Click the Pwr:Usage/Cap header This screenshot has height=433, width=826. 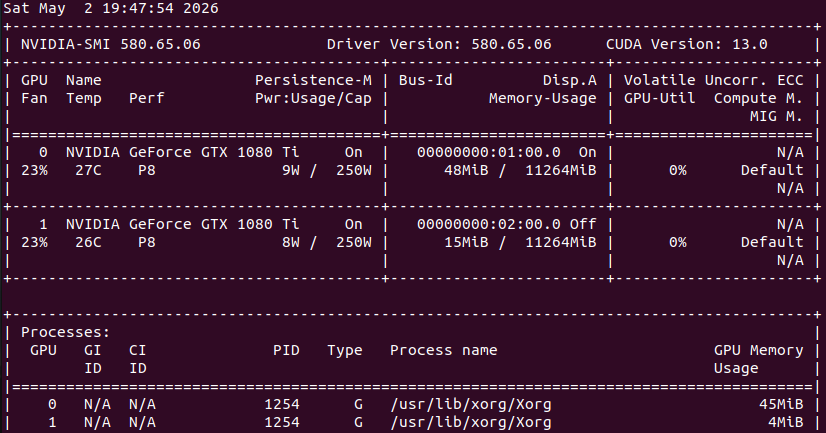tap(313, 99)
